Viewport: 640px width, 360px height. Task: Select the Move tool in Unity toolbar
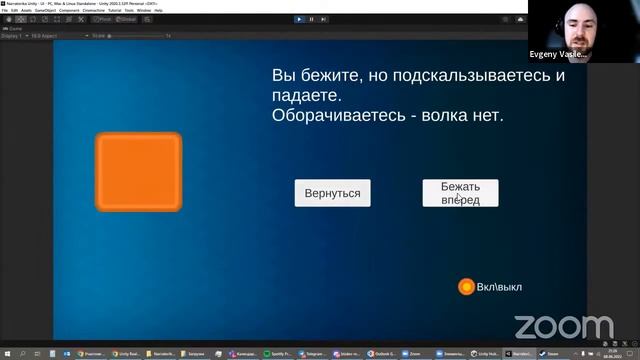coord(21,19)
